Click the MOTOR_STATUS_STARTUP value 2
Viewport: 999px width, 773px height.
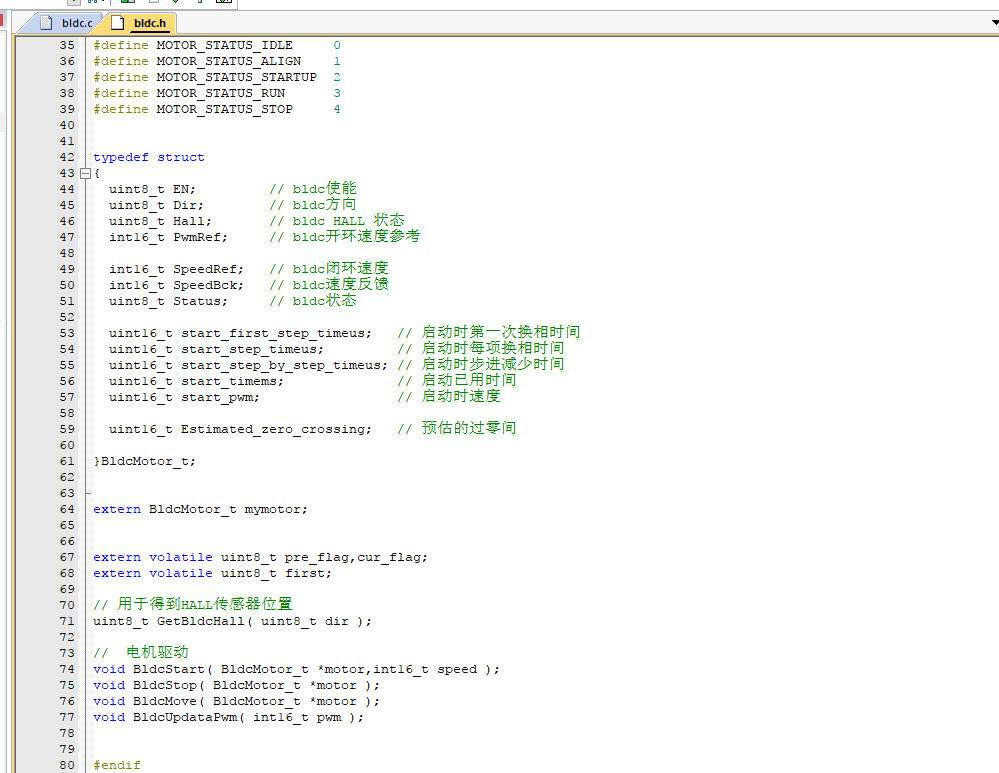point(336,77)
